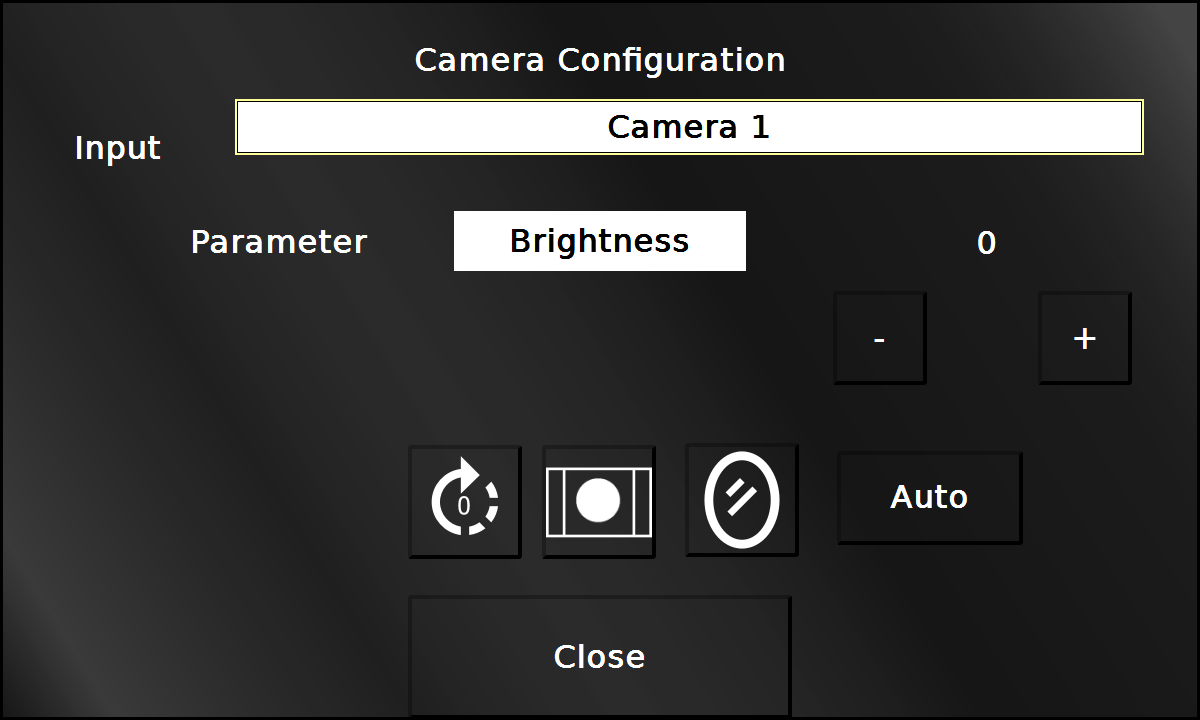Tap the Auto button
Screen dimensions: 1200x720
[x=929, y=498]
